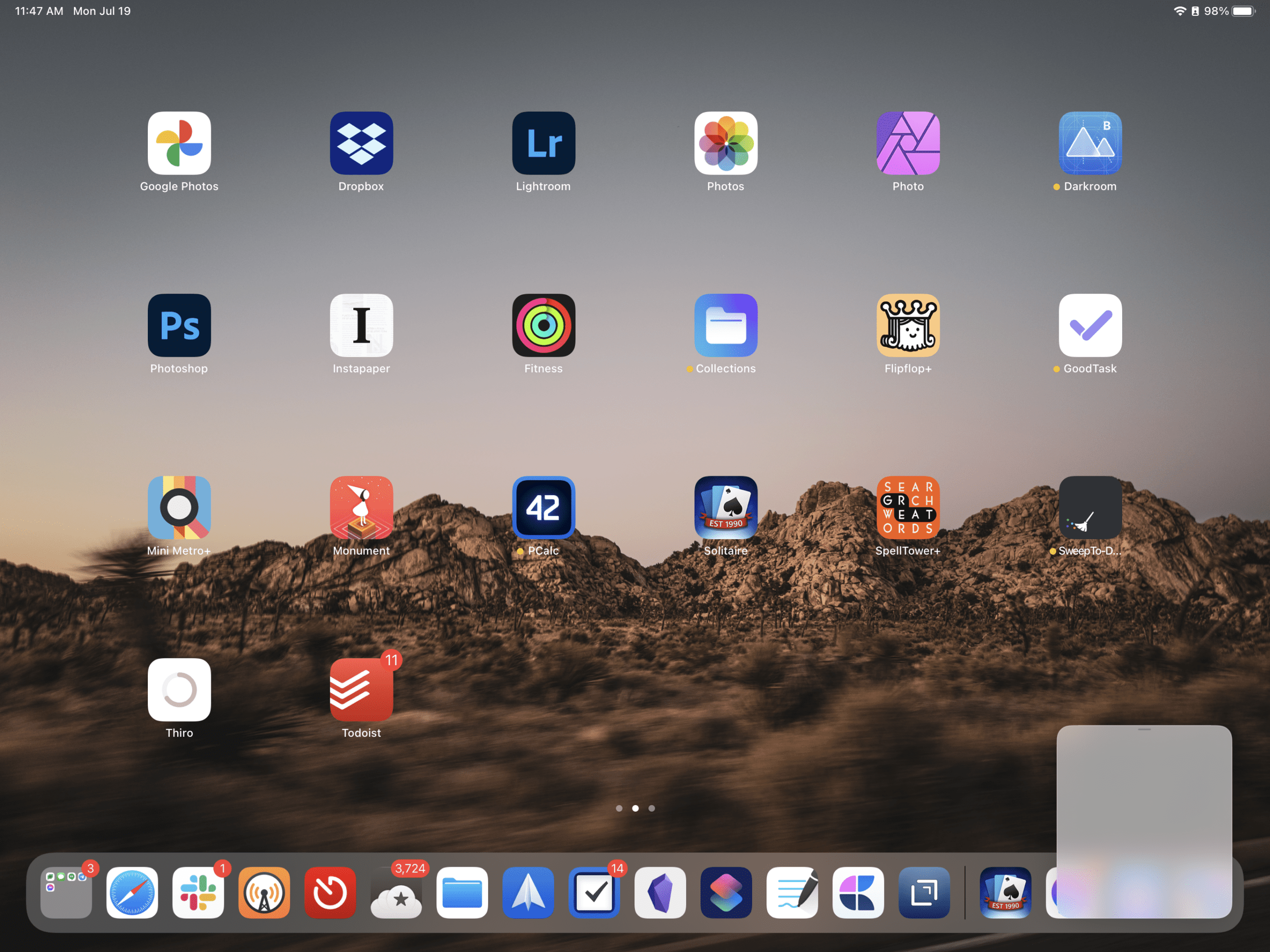Launch Dropbox from the home screen

coord(361,143)
